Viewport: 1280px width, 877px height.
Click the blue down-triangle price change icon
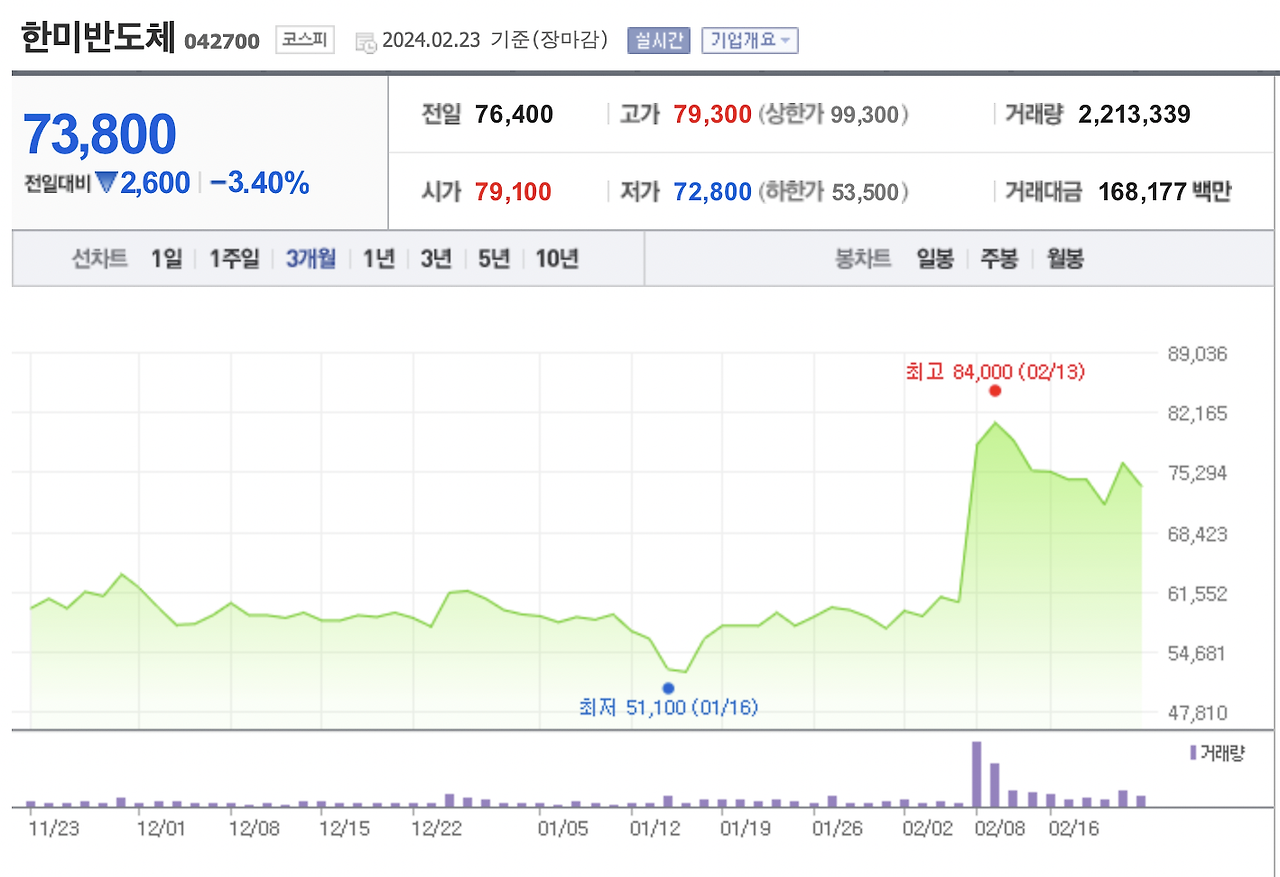[105, 183]
